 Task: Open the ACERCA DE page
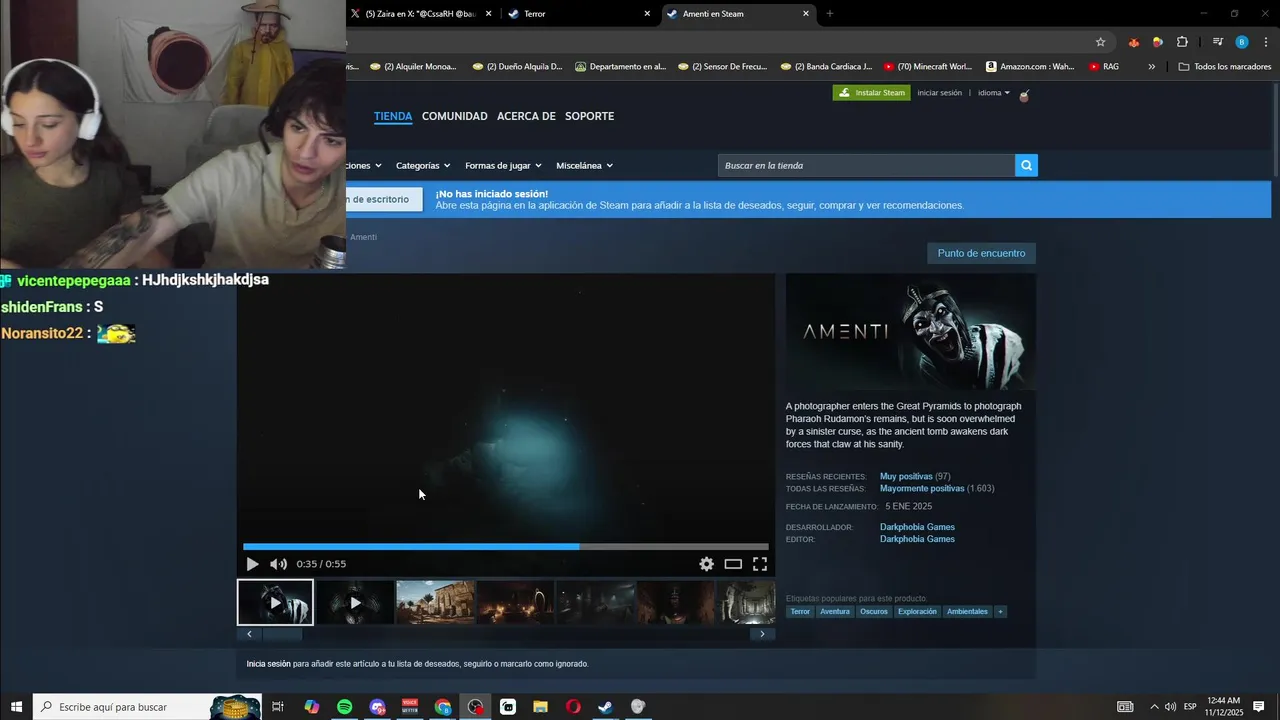(x=526, y=116)
